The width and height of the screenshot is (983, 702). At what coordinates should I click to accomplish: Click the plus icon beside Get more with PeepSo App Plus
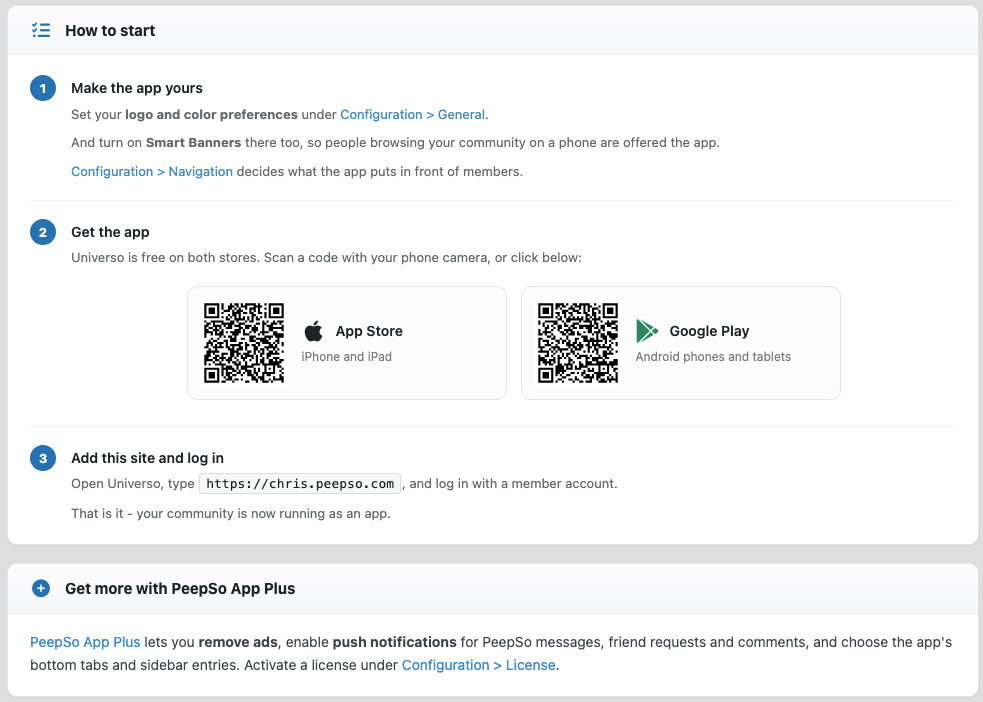41,589
